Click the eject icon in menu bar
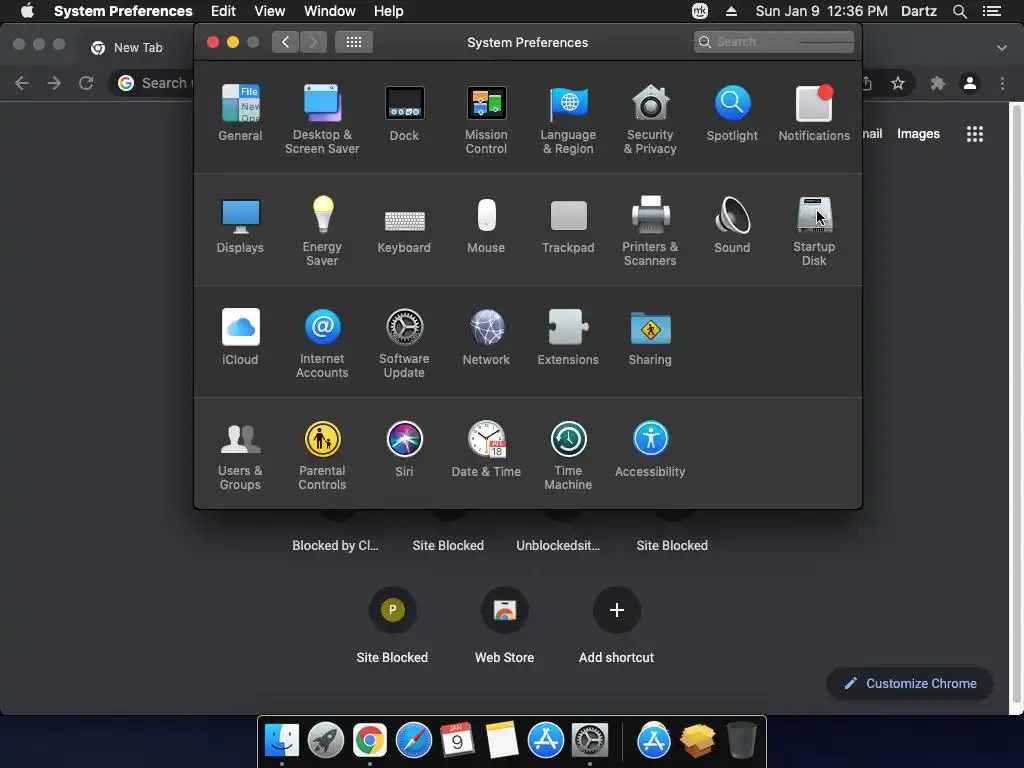The image size is (1024, 768). coord(731,11)
